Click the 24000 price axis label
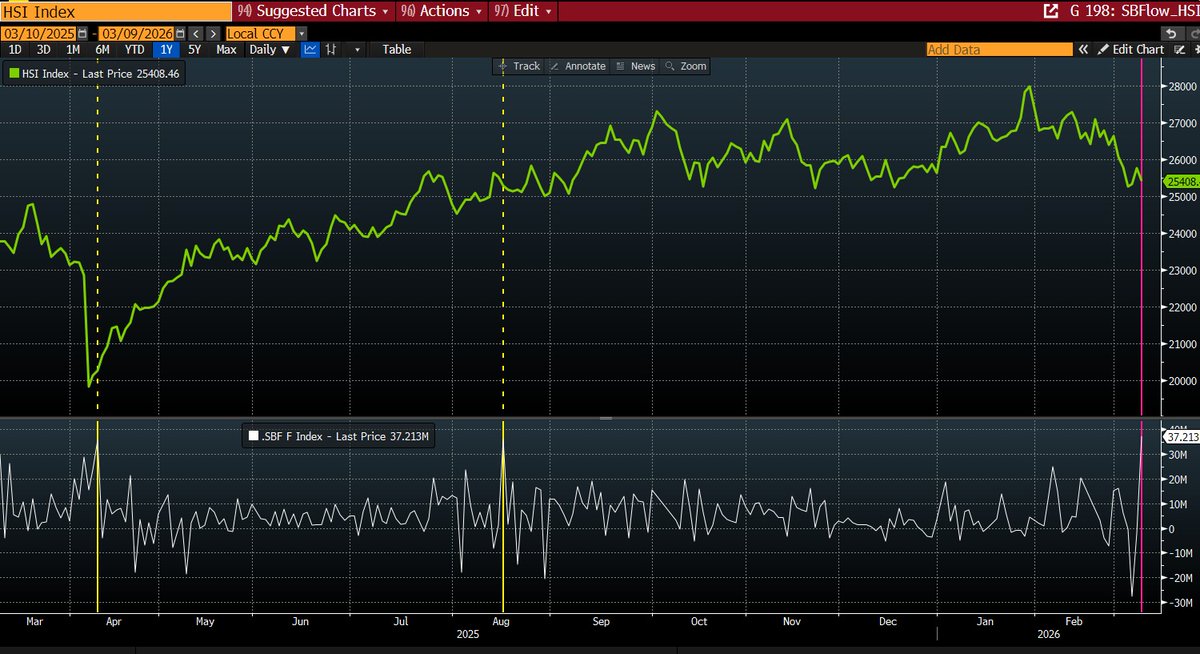The height and width of the screenshot is (654, 1200). [x=1182, y=233]
